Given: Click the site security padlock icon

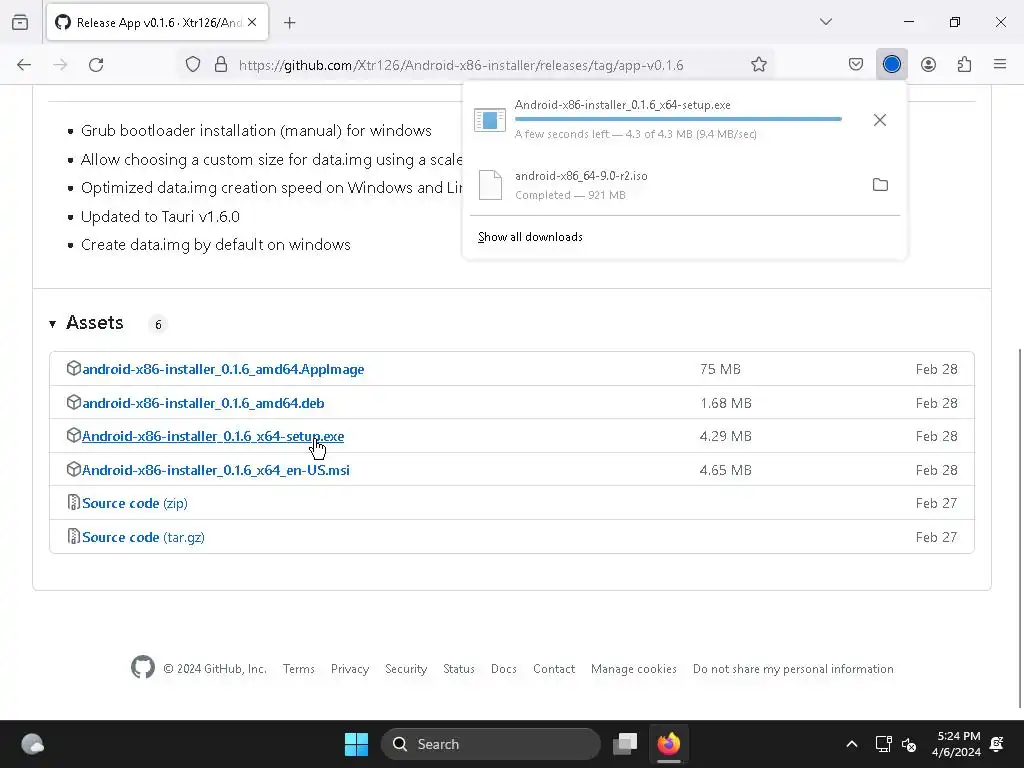Looking at the screenshot, I should point(221,65).
